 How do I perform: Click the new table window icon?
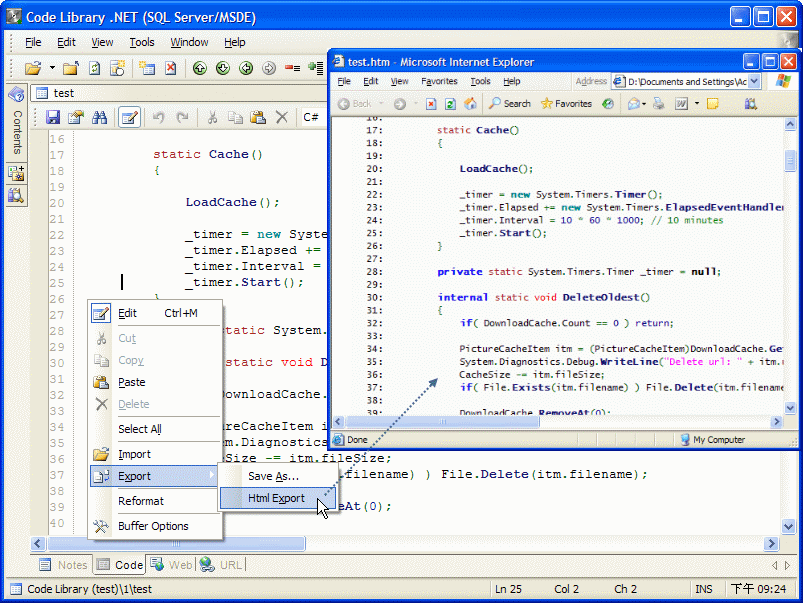(147, 68)
